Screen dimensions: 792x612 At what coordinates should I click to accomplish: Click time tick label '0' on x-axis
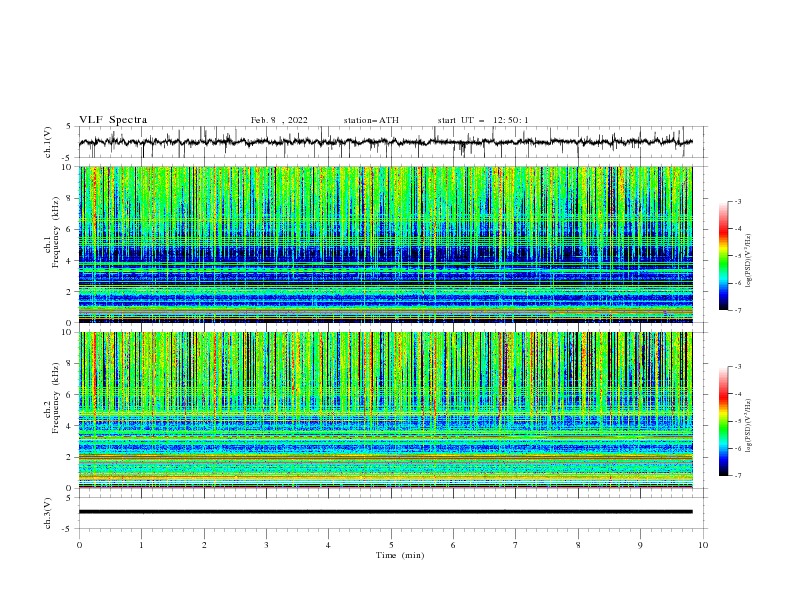79,545
